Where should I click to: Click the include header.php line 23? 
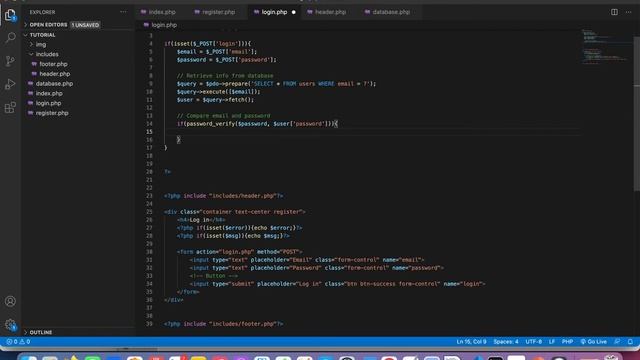click(x=223, y=196)
